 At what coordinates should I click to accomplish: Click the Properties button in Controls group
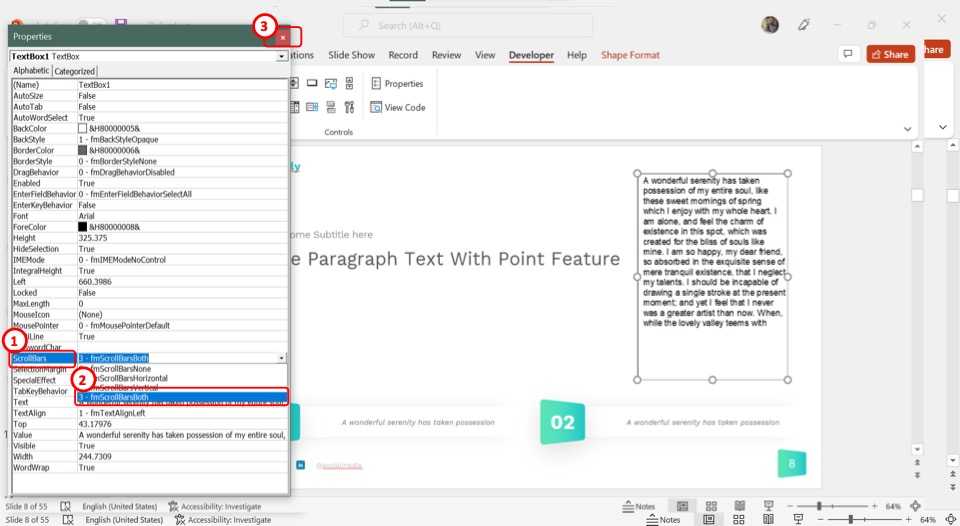tap(397, 84)
